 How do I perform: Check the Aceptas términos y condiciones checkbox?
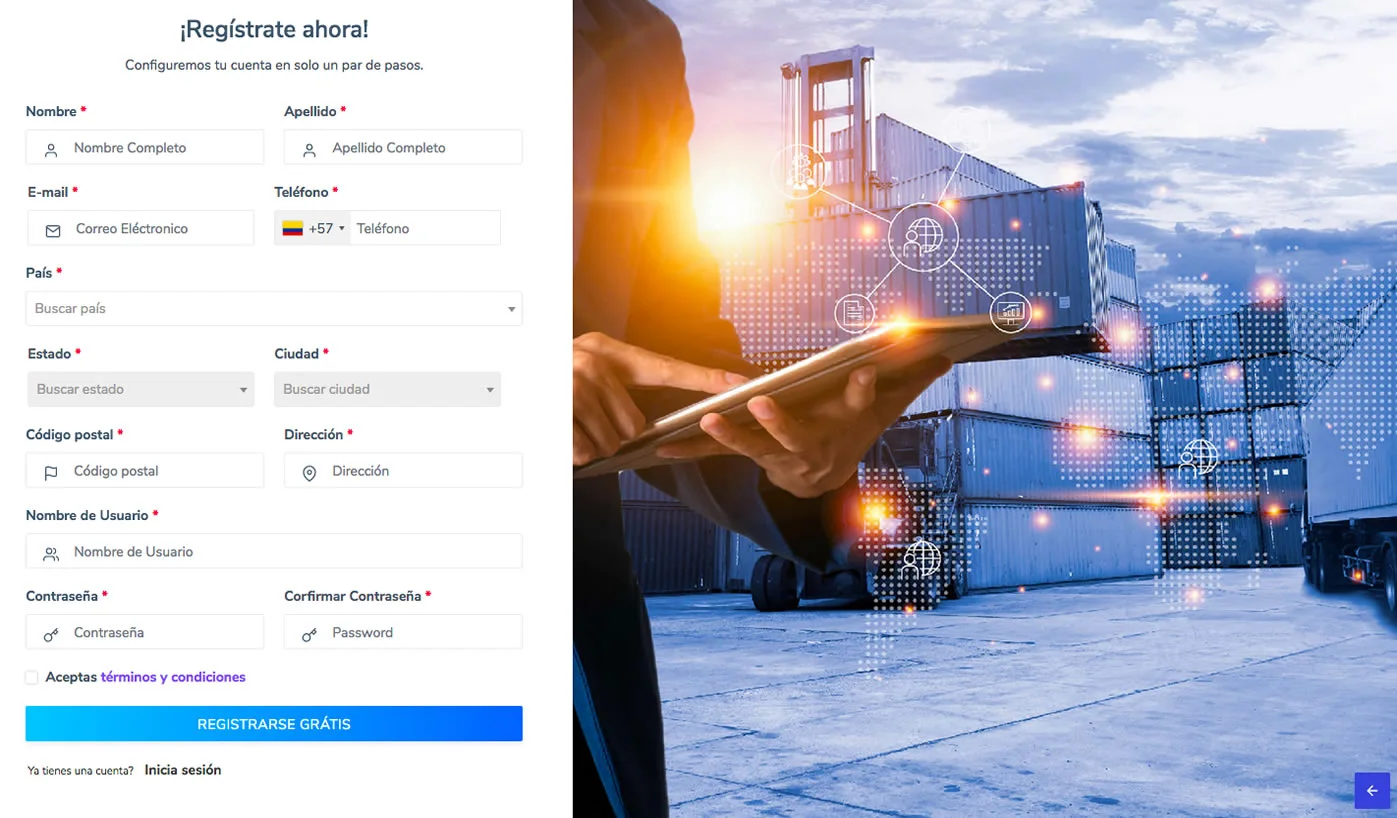click(x=32, y=678)
